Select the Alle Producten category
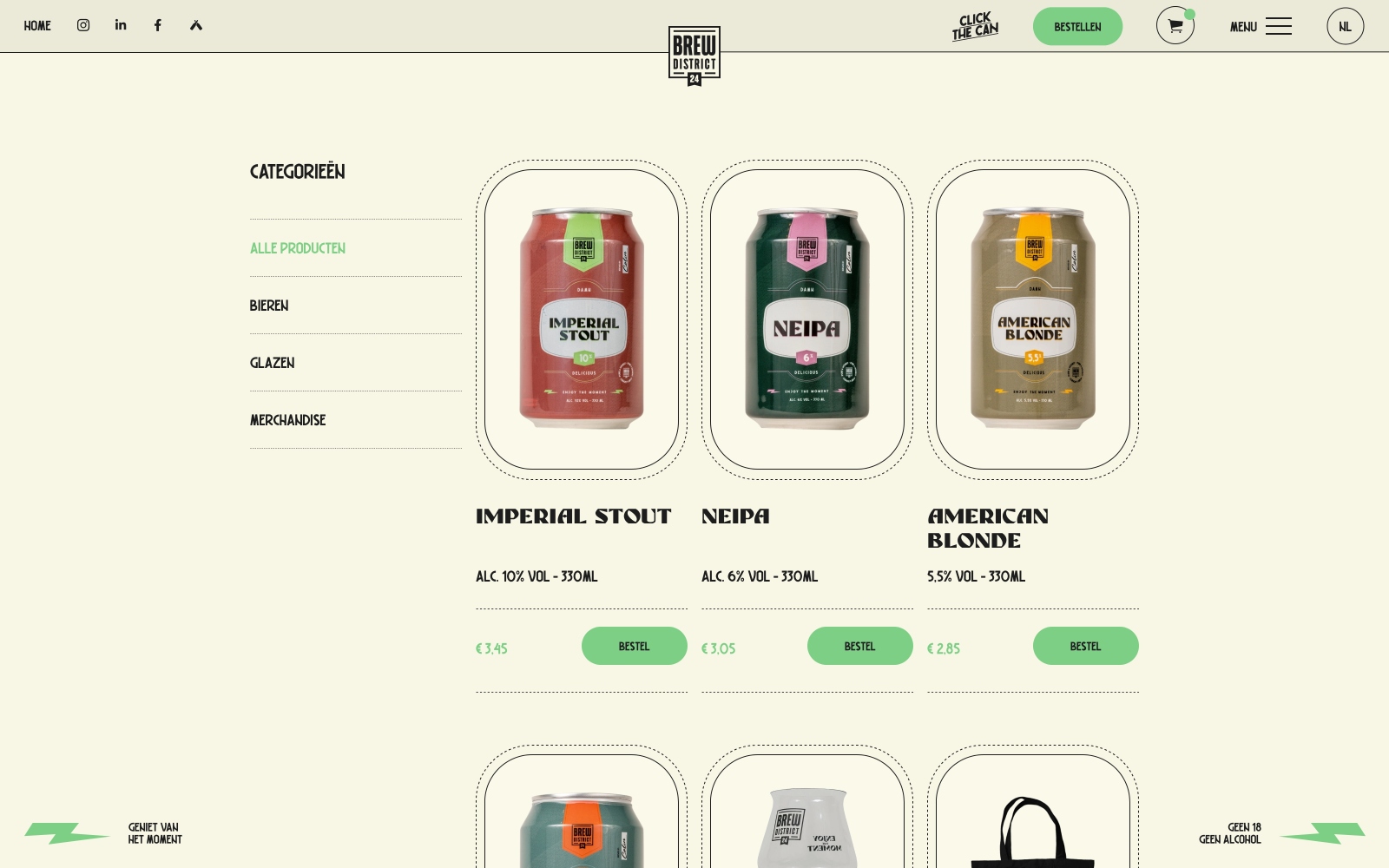Viewport: 1389px width, 868px height. coord(298,248)
